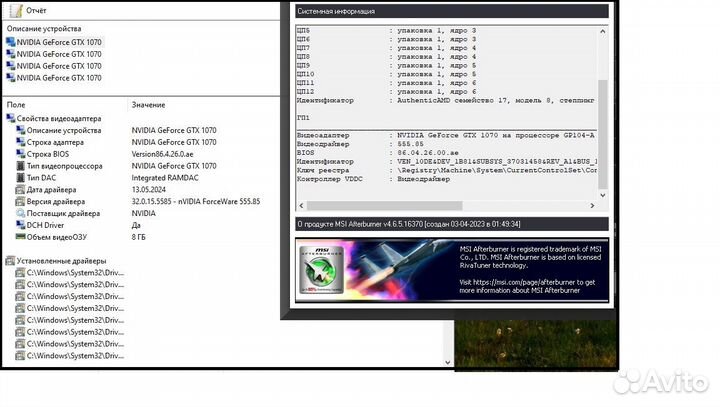
Task: Click the AuthenticAMD Идентификатор line
Action: click(x=445, y=100)
